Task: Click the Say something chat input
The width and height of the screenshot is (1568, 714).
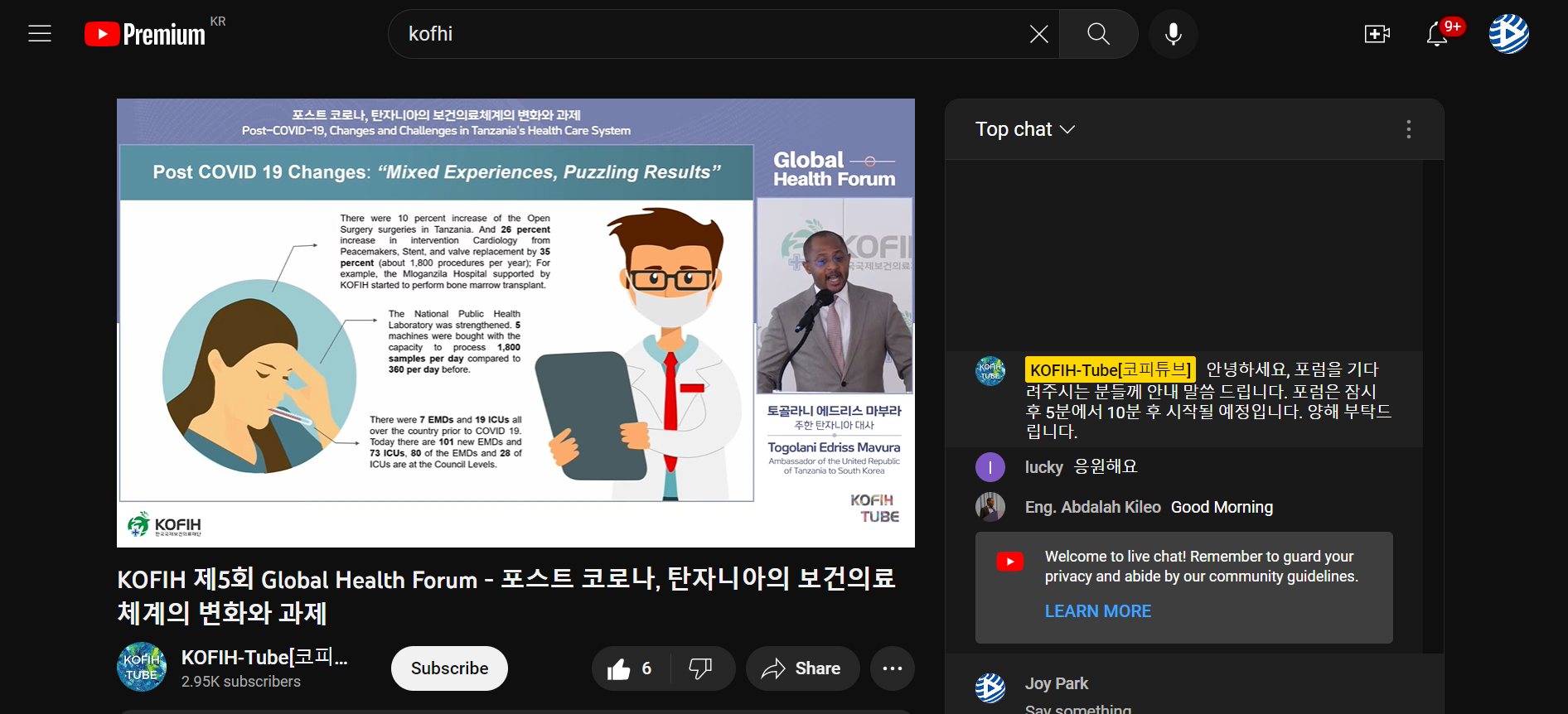Action: (x=1077, y=708)
